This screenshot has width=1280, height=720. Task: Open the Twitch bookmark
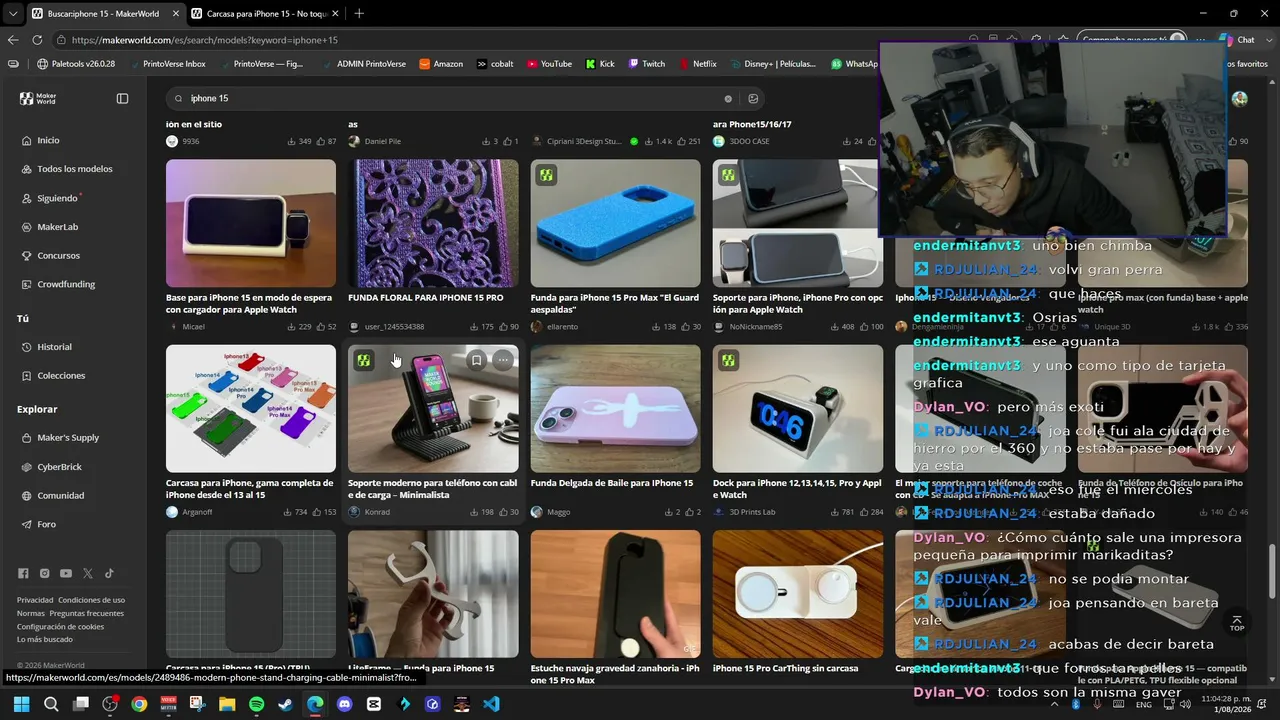pyautogui.click(x=647, y=64)
